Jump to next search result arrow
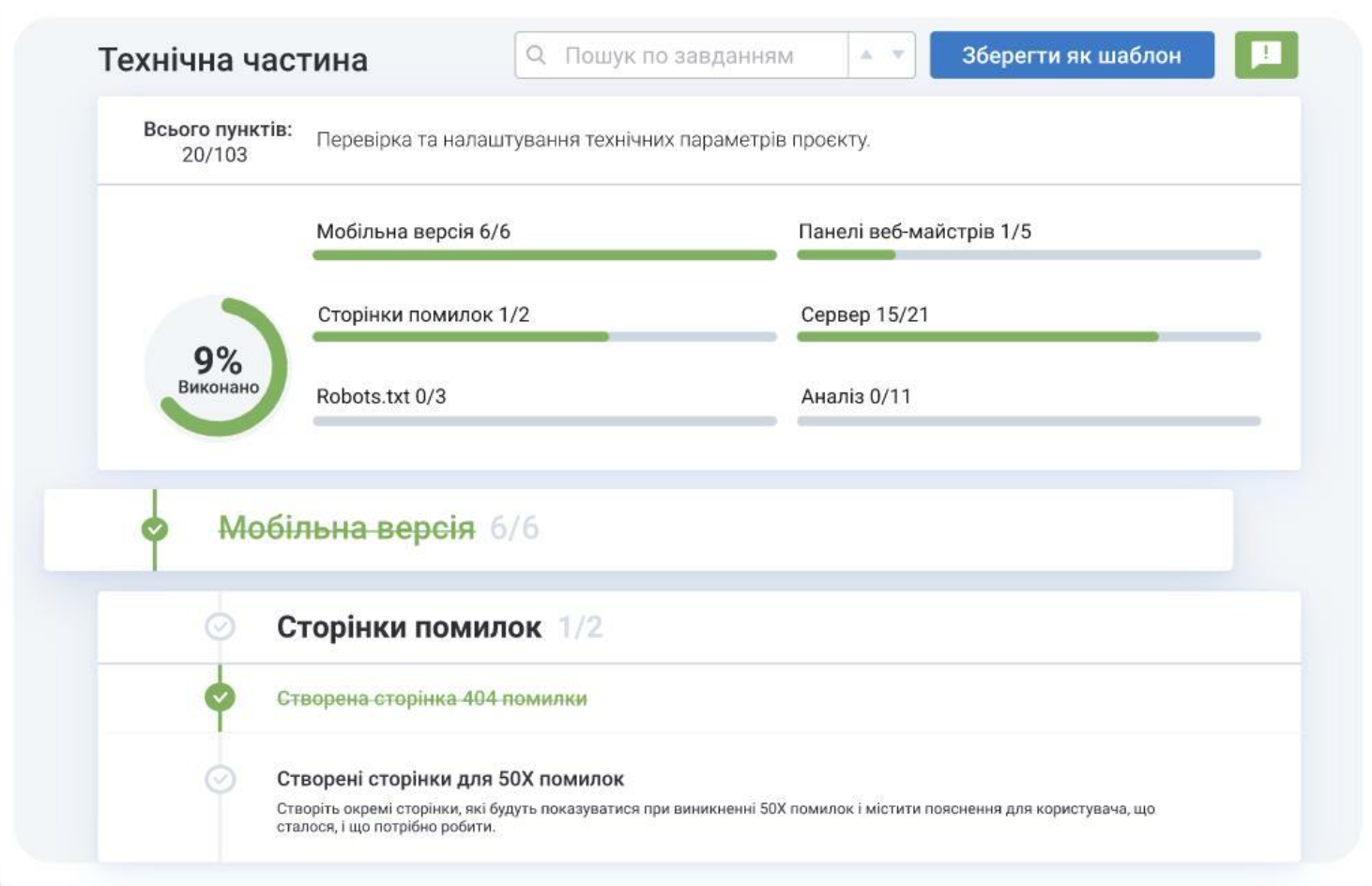This screenshot has height=886, width=1372. [x=898, y=55]
